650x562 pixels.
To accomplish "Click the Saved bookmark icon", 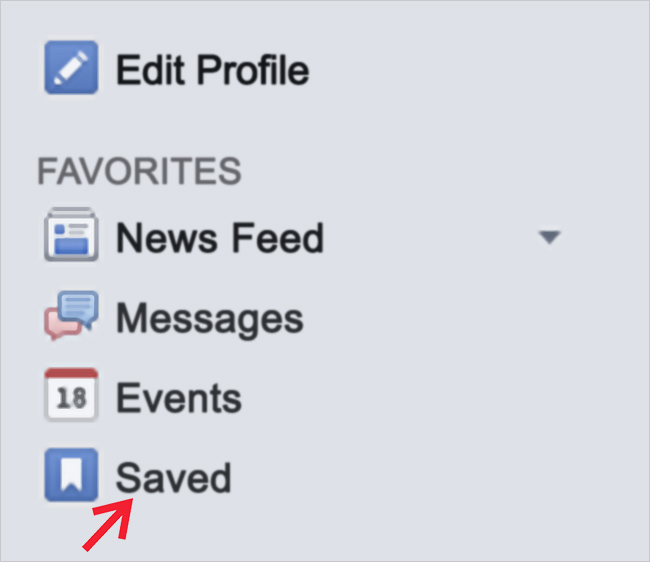I will (x=71, y=475).
